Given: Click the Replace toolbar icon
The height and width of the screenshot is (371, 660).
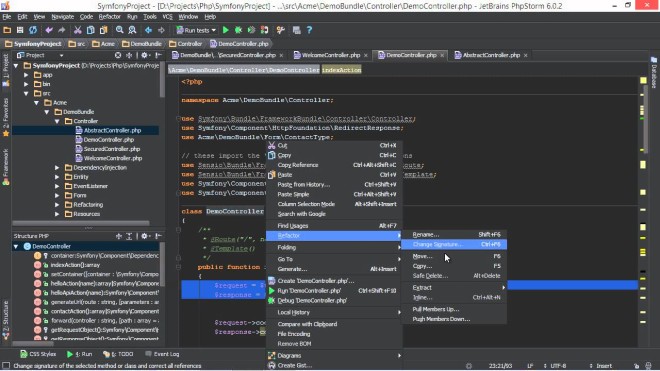Looking at the screenshot, I should [x=132, y=30].
